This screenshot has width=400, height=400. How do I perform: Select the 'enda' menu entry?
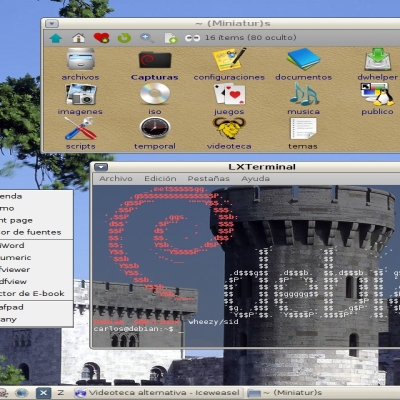coord(36,196)
